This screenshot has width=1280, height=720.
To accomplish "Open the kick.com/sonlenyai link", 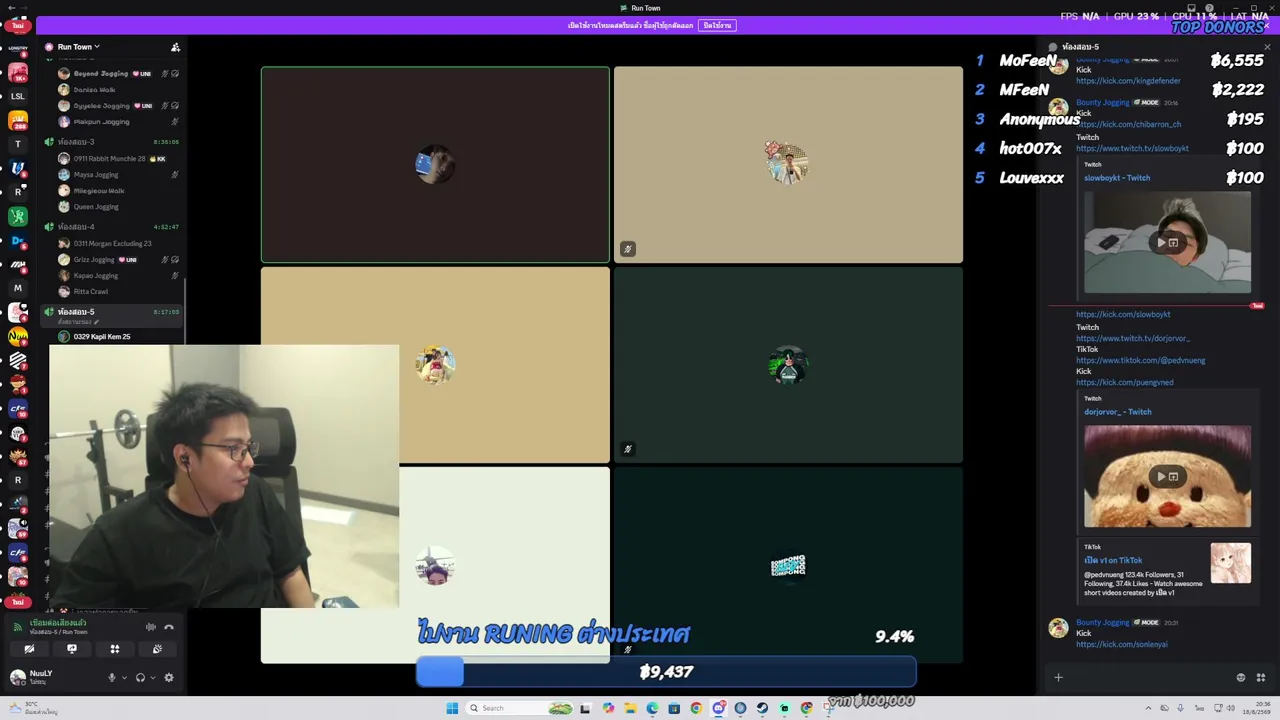I will pos(1121,645).
